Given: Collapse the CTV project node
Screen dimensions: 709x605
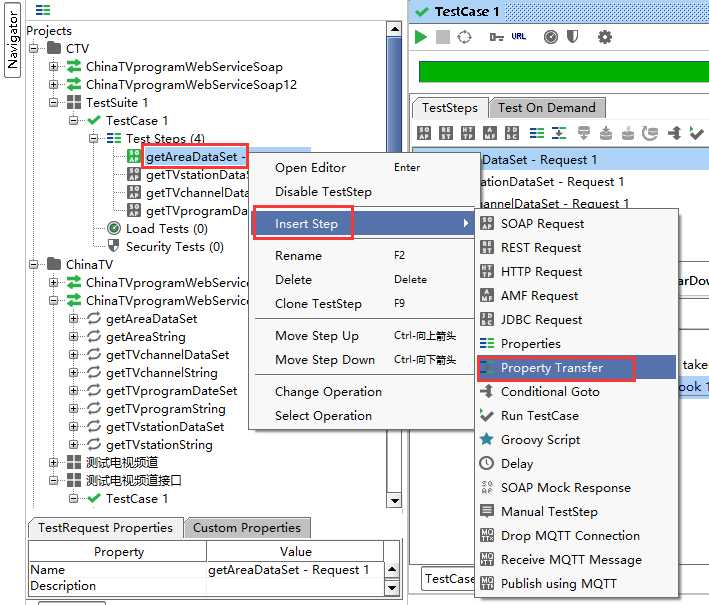Looking at the screenshot, I should (x=34, y=48).
